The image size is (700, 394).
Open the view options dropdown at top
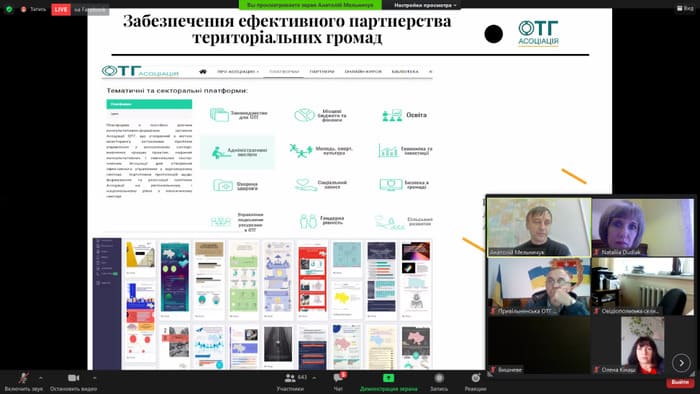tap(425, 5)
